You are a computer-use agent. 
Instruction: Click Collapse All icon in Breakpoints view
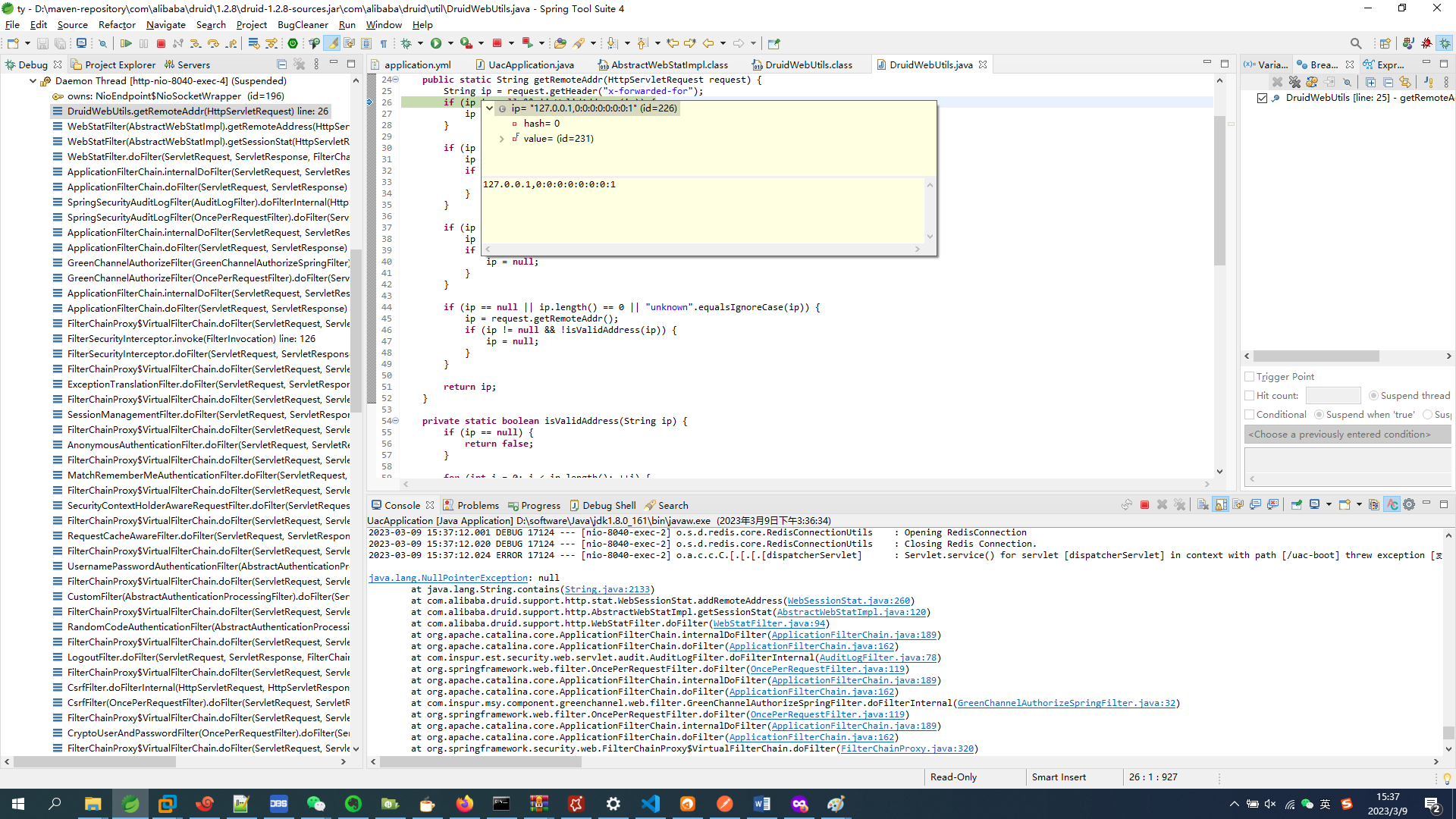pyautogui.click(x=1388, y=82)
